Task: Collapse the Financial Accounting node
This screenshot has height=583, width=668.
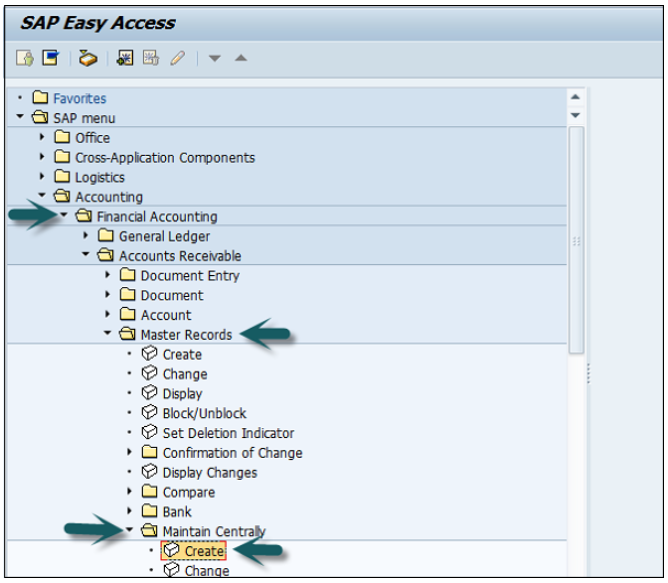Action: point(64,215)
